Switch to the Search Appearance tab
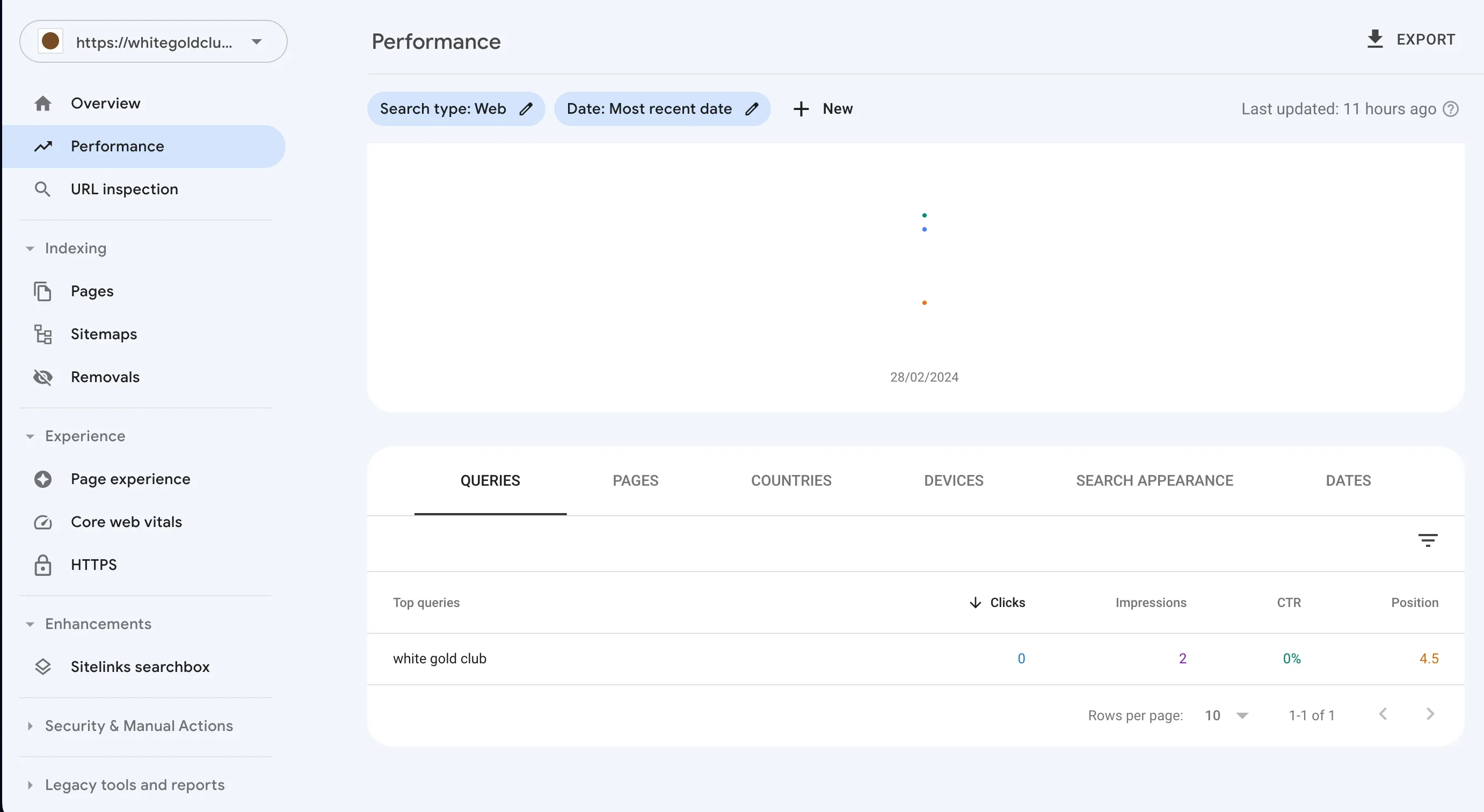Screen dimensions: 1484x812 [x=1154, y=481]
